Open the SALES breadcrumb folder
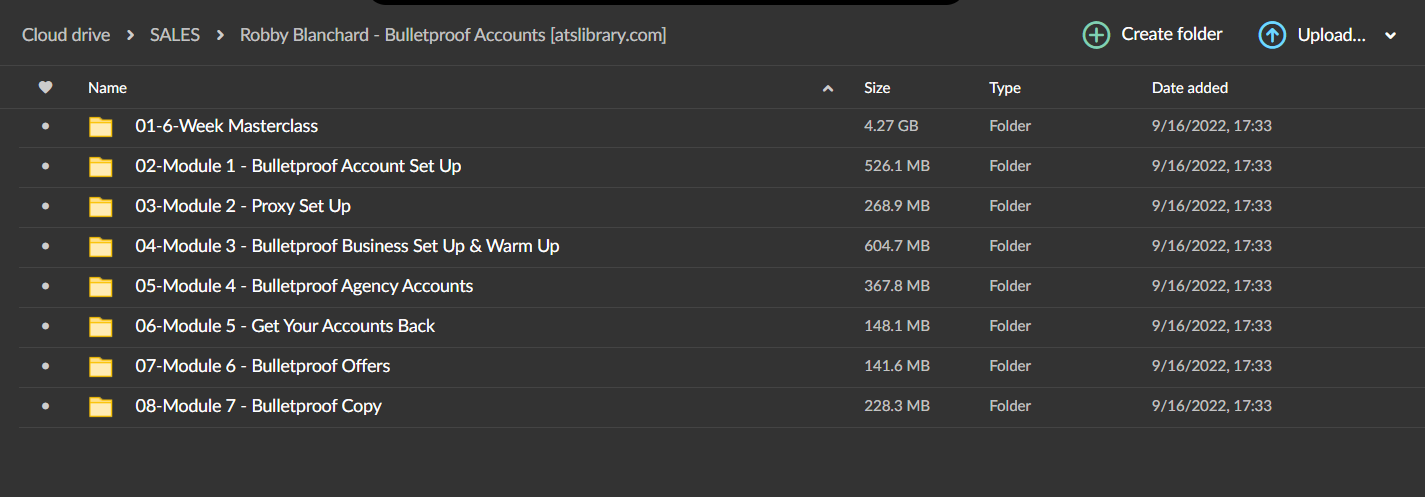1425x497 pixels. [175, 35]
